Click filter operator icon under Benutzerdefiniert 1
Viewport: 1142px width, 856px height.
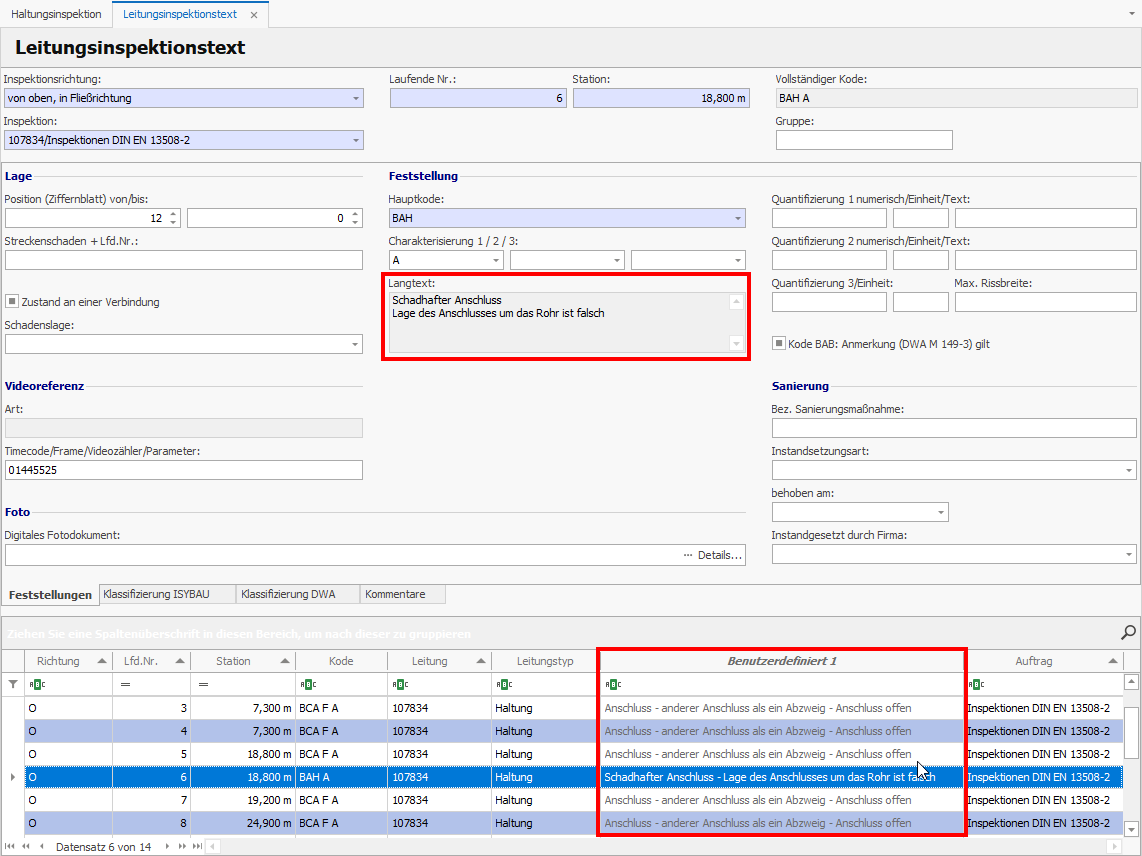click(611, 685)
